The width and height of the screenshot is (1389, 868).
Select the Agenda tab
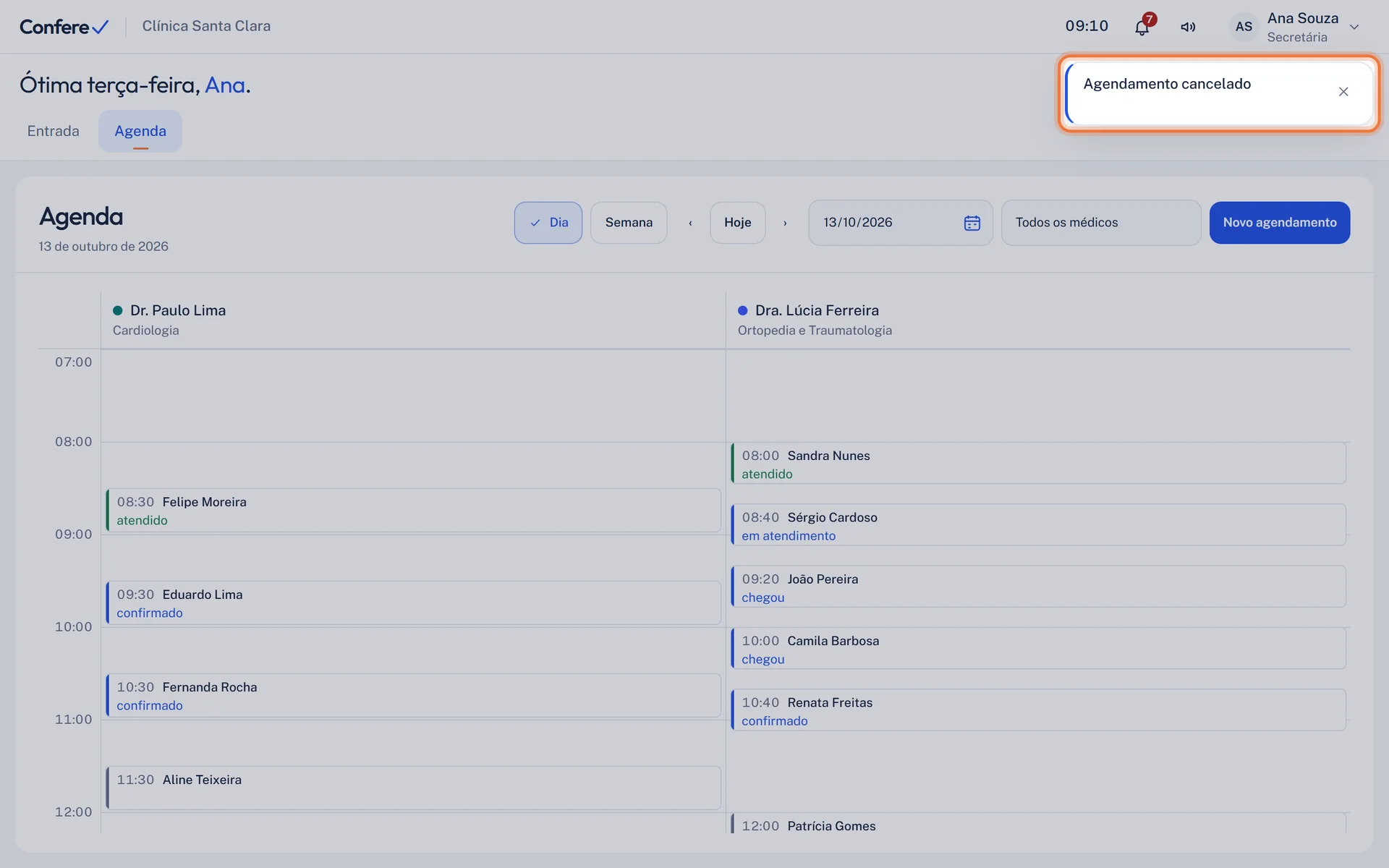tap(140, 131)
